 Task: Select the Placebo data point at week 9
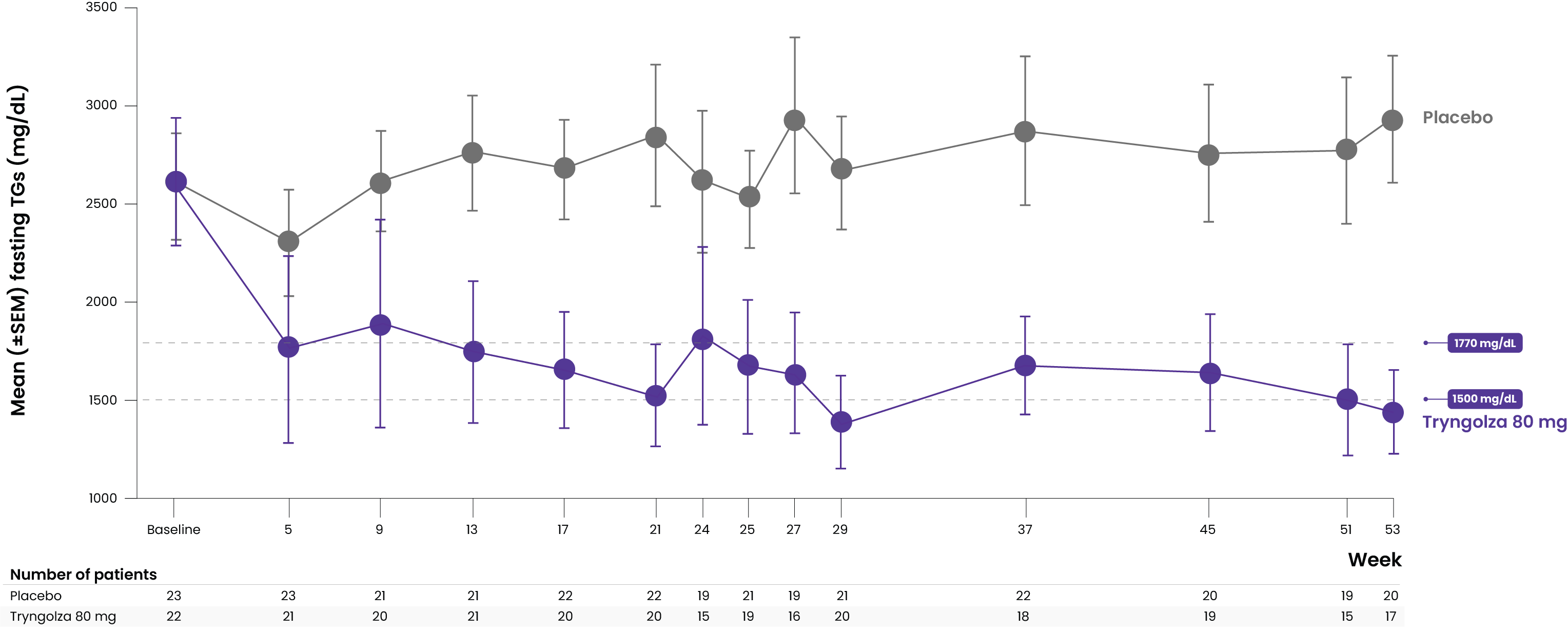click(380, 183)
